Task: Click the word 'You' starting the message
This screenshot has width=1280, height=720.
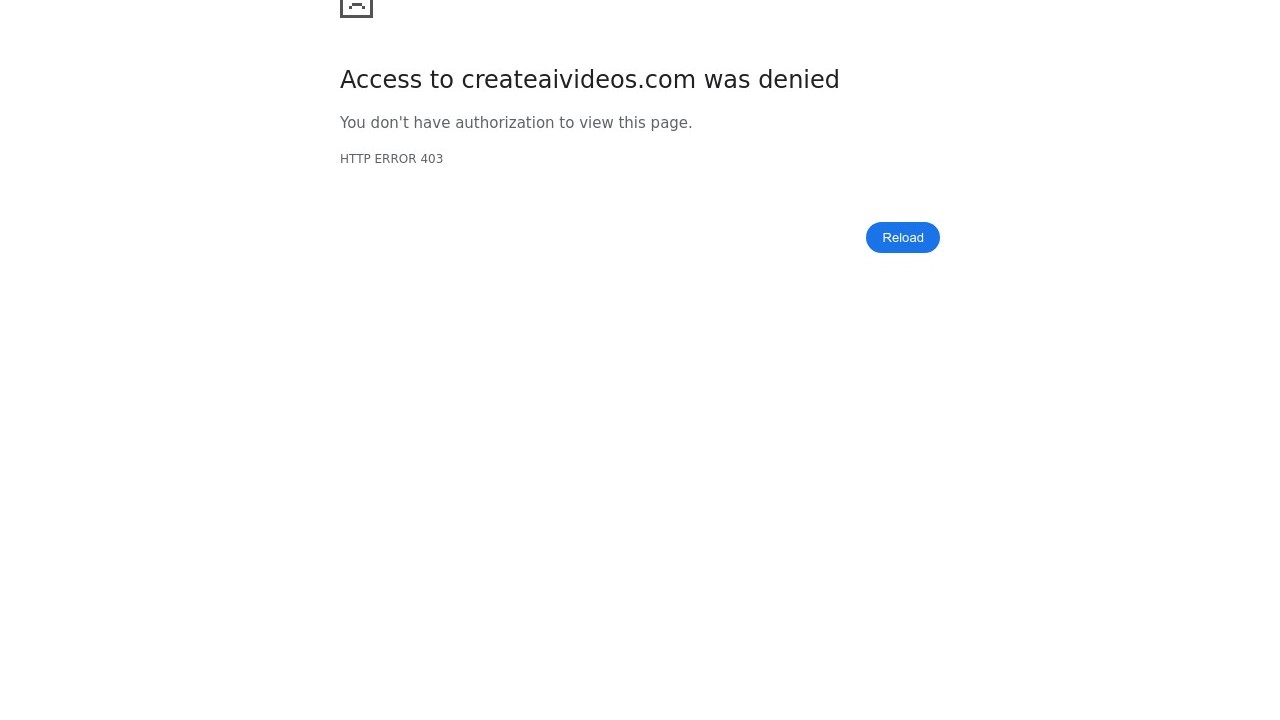Action: pyautogui.click(x=353, y=123)
